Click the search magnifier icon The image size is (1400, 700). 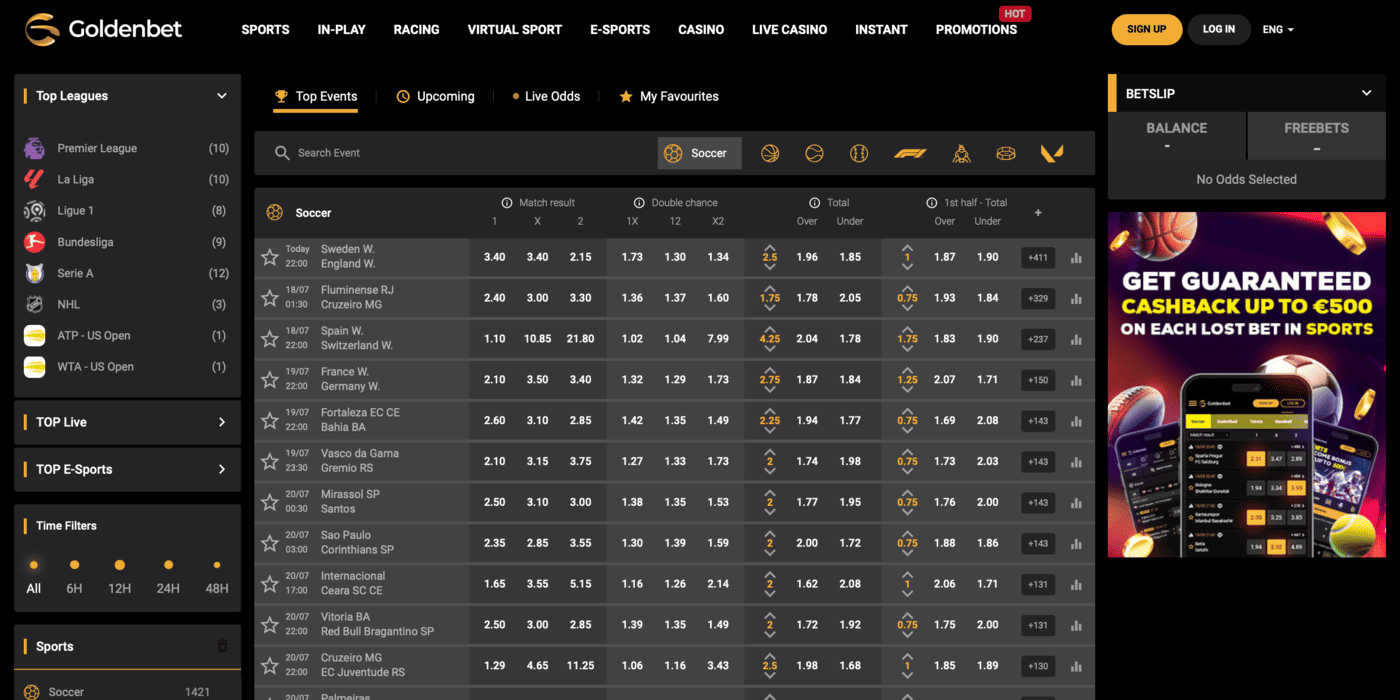[283, 153]
